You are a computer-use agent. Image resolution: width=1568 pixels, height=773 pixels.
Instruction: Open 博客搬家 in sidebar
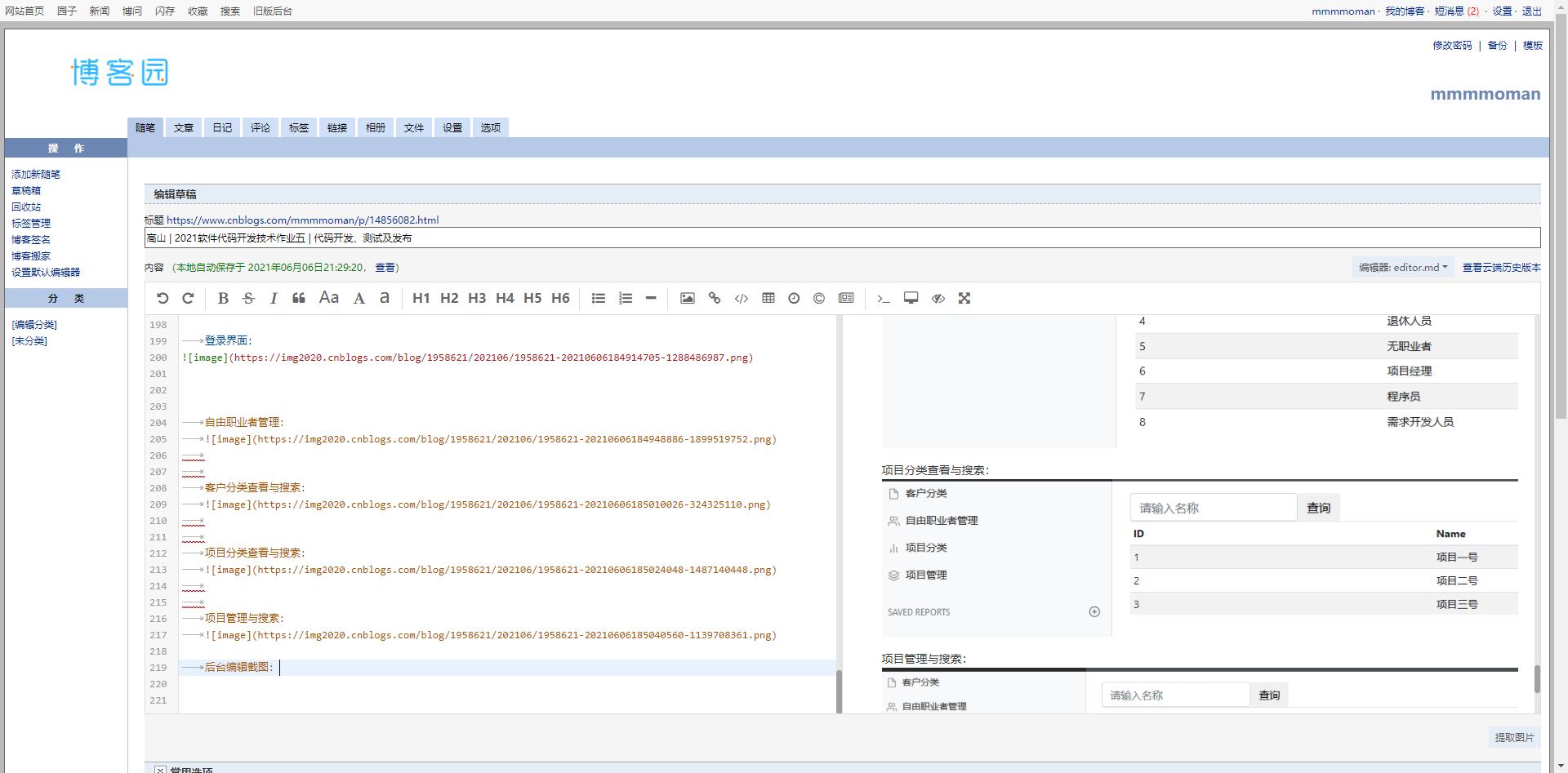[31, 256]
